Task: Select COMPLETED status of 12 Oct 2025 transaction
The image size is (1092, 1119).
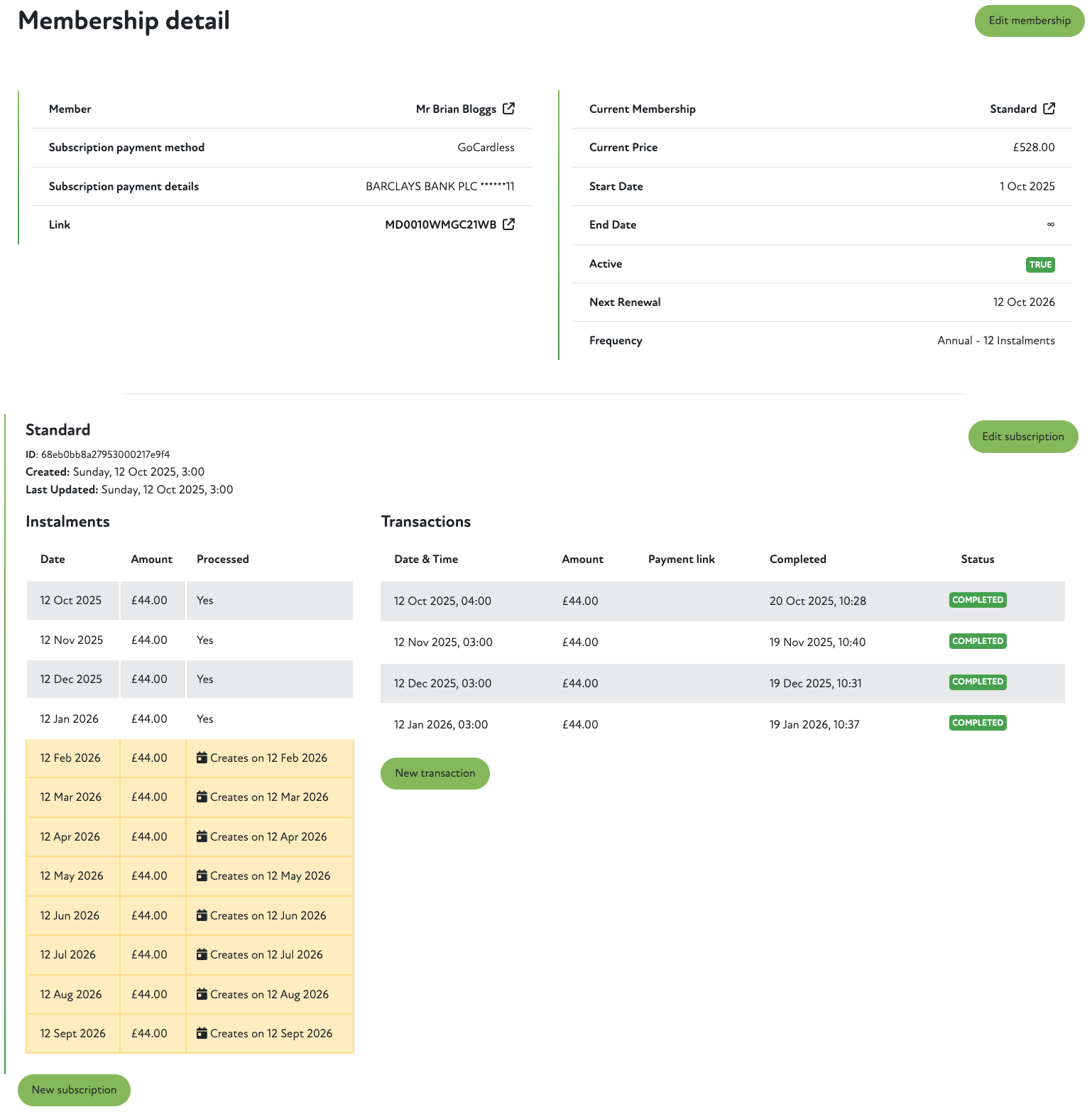Action: 978,600
